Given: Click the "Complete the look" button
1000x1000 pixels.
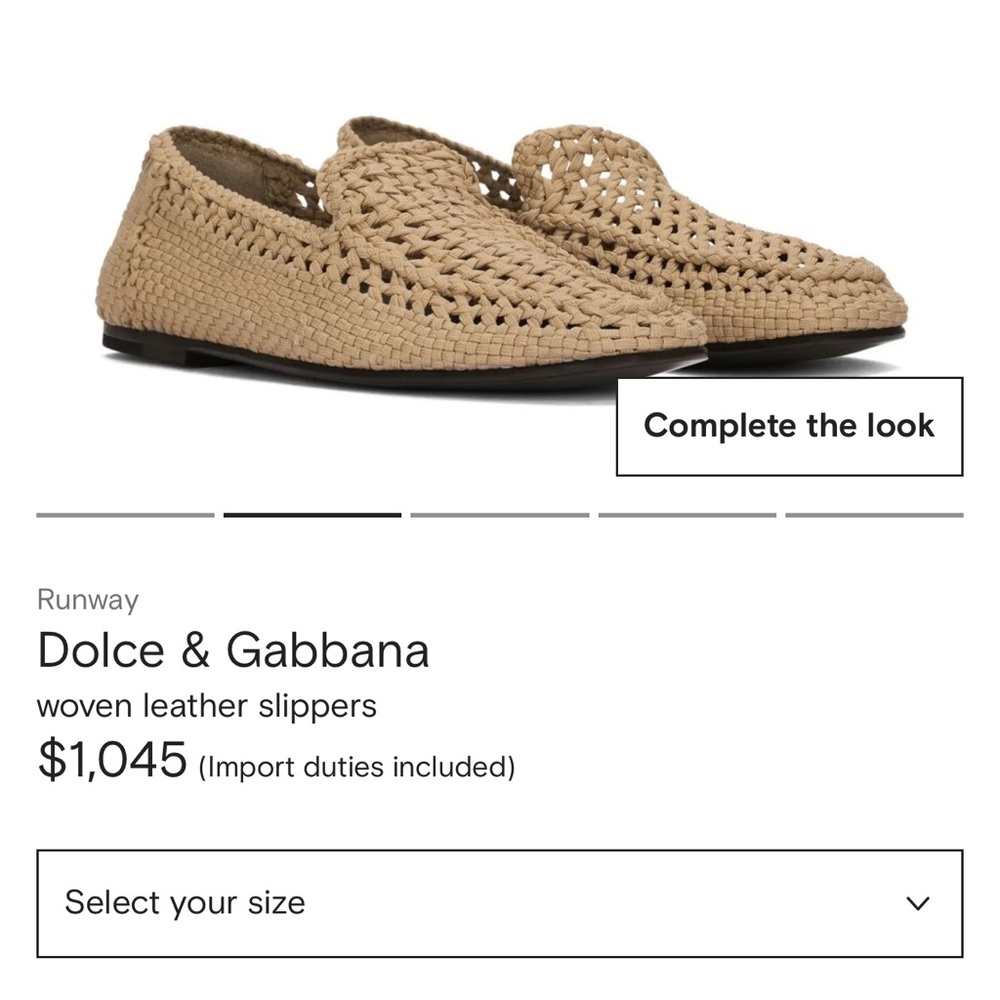Looking at the screenshot, I should pos(791,424).
